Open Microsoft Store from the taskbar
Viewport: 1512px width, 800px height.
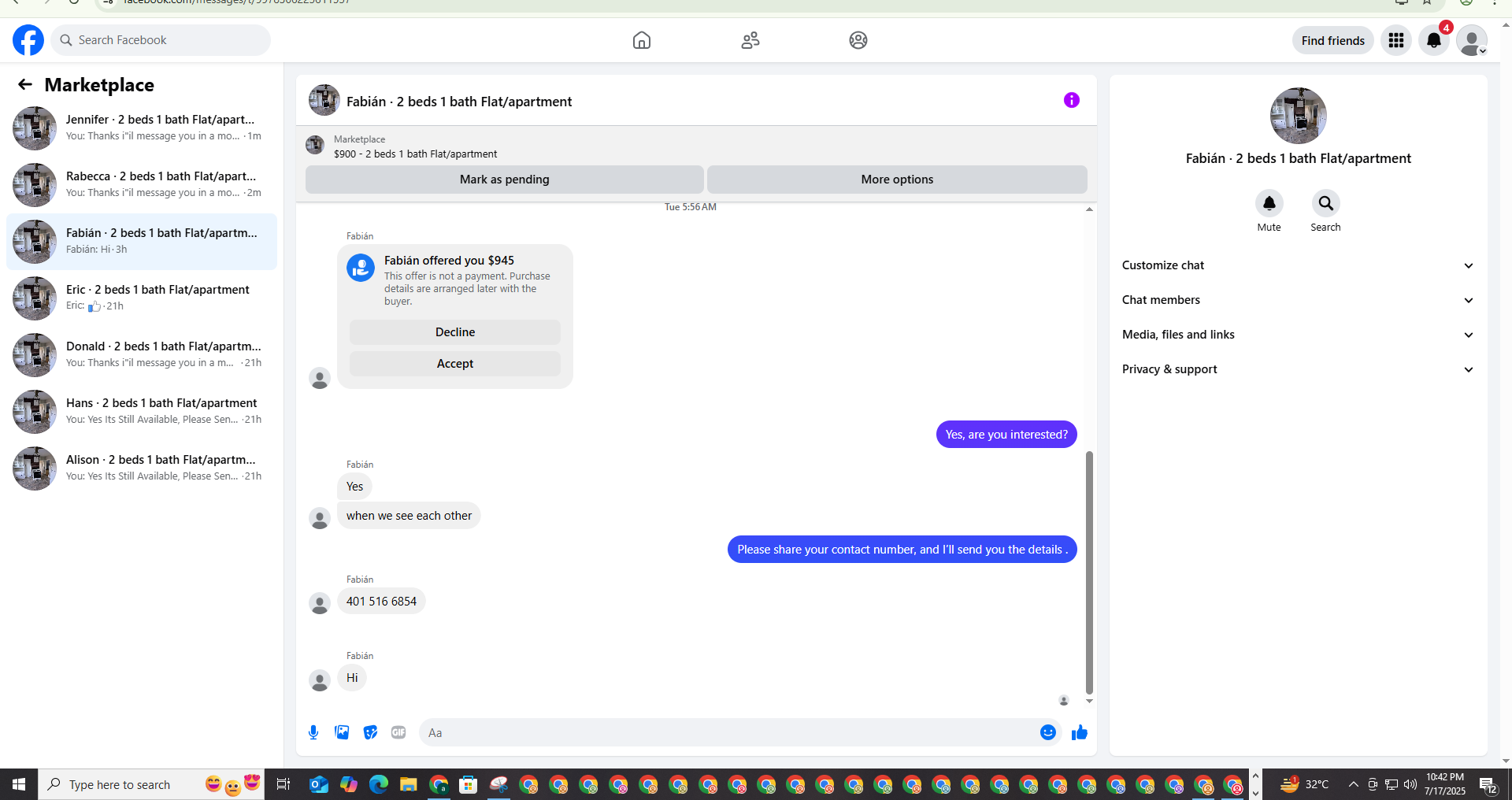click(x=469, y=784)
